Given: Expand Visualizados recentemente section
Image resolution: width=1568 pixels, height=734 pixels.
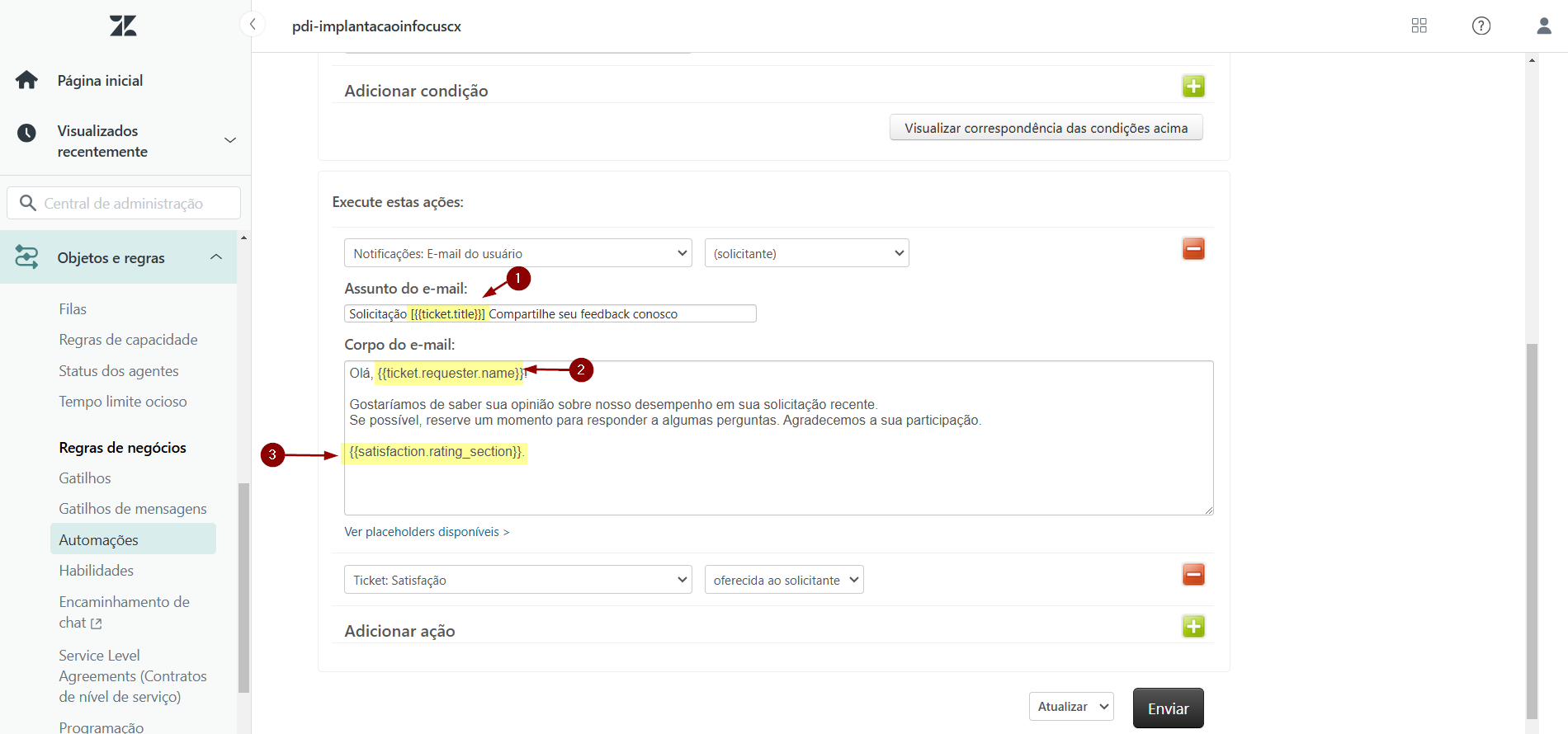Looking at the screenshot, I should (230, 140).
